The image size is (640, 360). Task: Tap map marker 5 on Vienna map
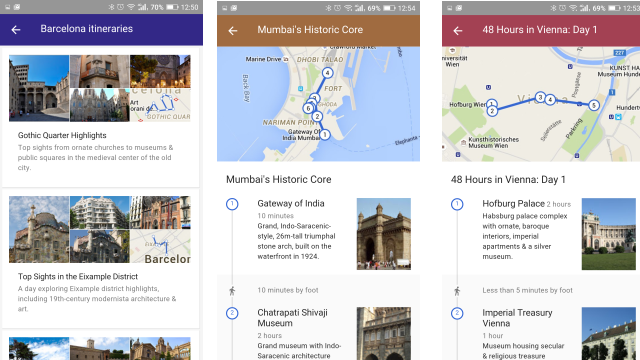coord(594,105)
